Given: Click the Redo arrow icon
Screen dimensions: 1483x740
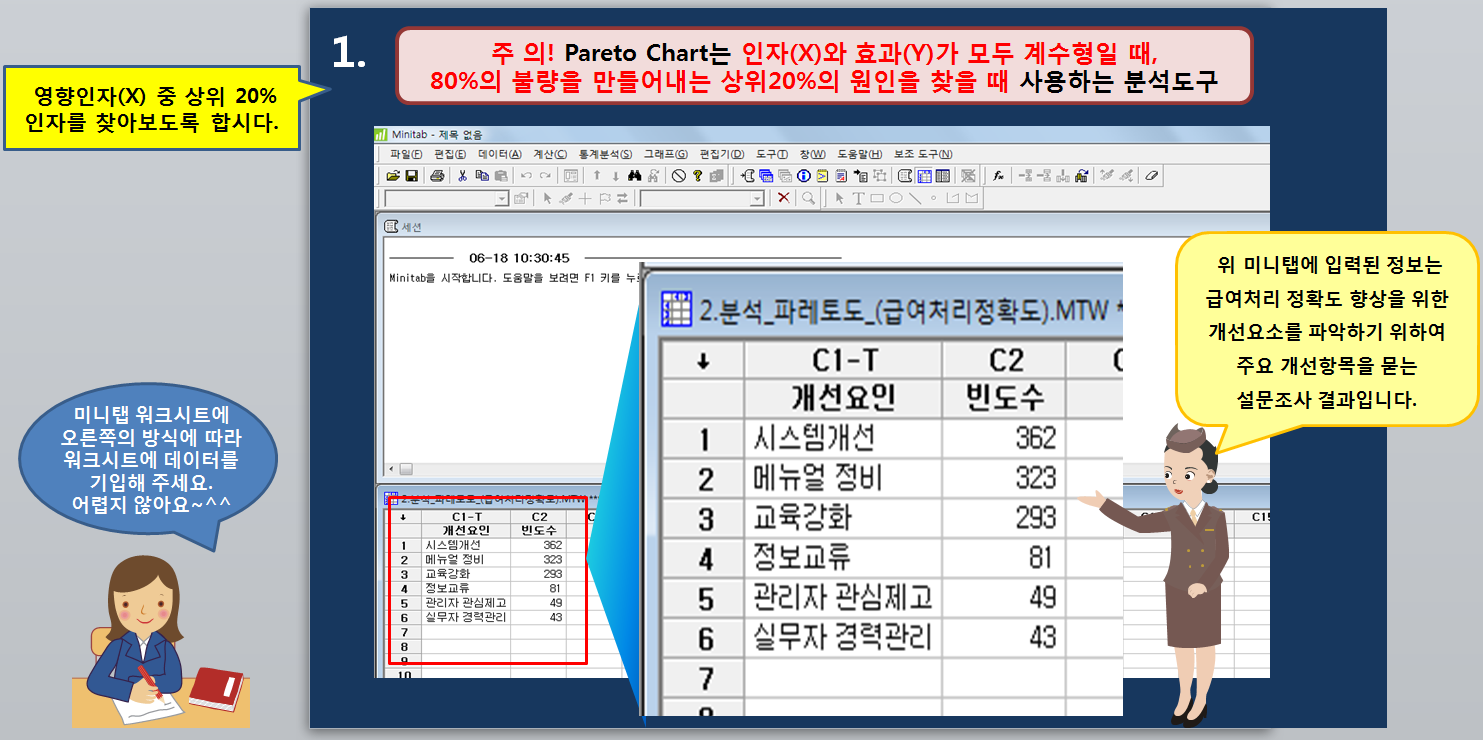Looking at the screenshot, I should [545, 175].
